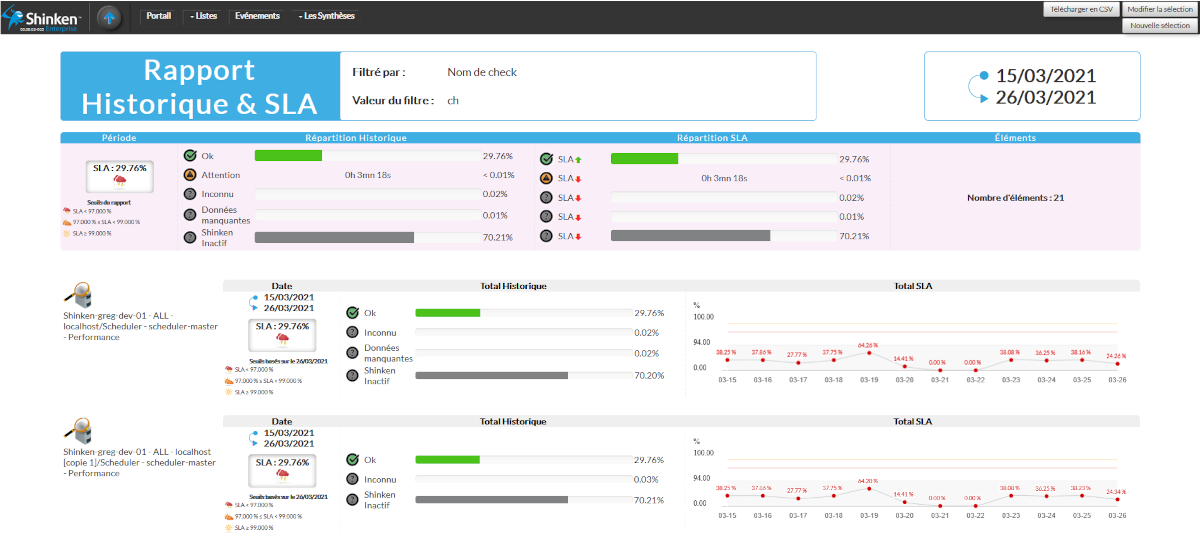Click the Ok green progress bar in Répartition Historique
Viewport: 1200px width, 538px height.
288,156
